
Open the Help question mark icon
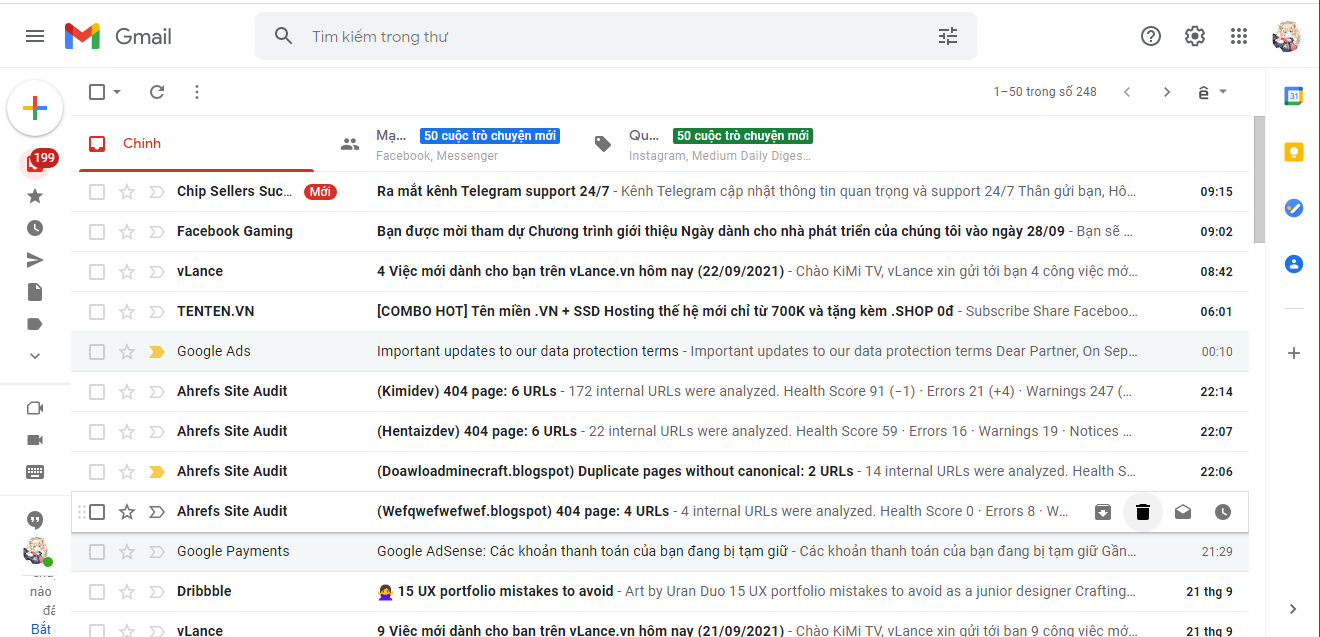pyautogui.click(x=1151, y=36)
